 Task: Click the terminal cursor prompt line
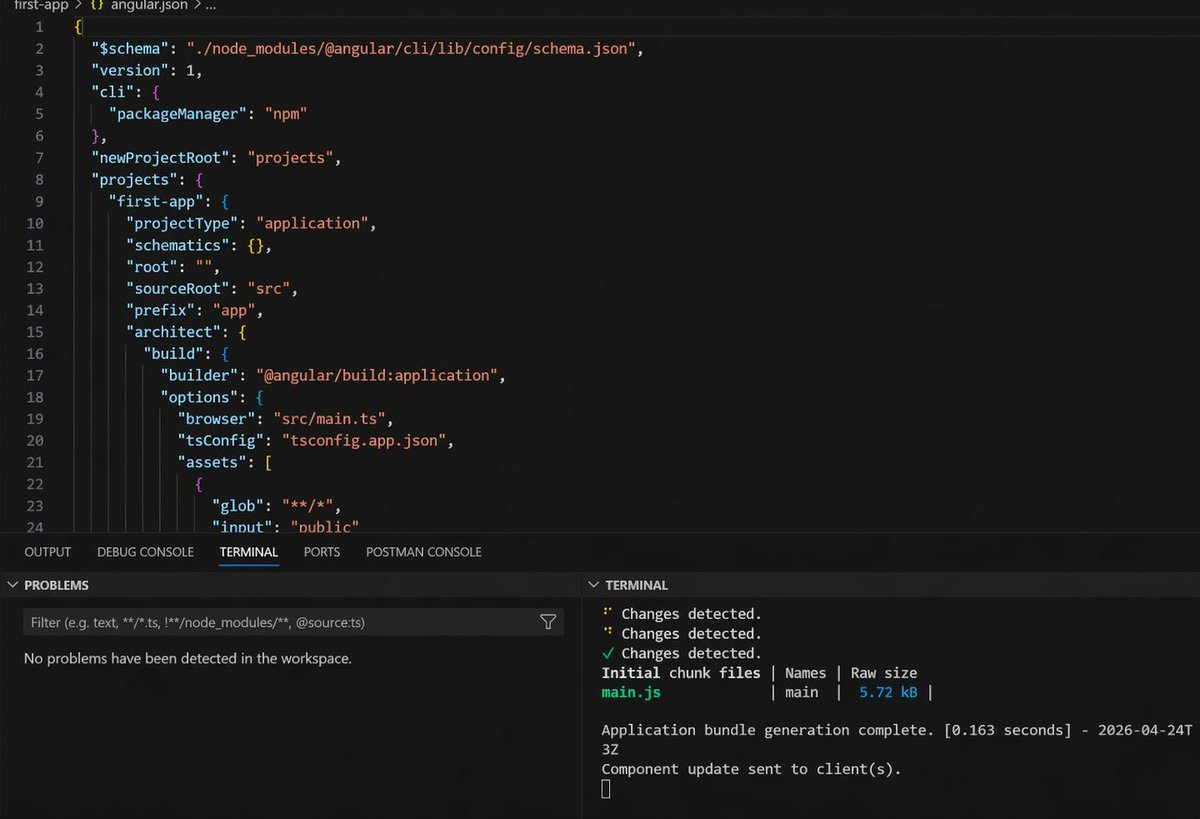pyautogui.click(x=606, y=790)
